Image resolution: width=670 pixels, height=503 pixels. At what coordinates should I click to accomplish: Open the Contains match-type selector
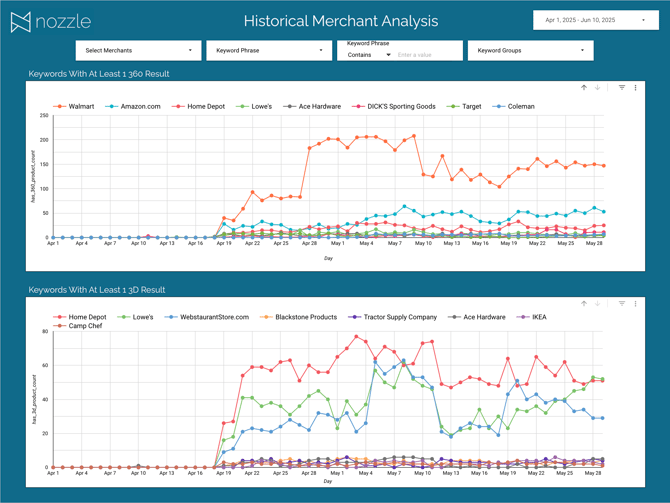coord(368,55)
